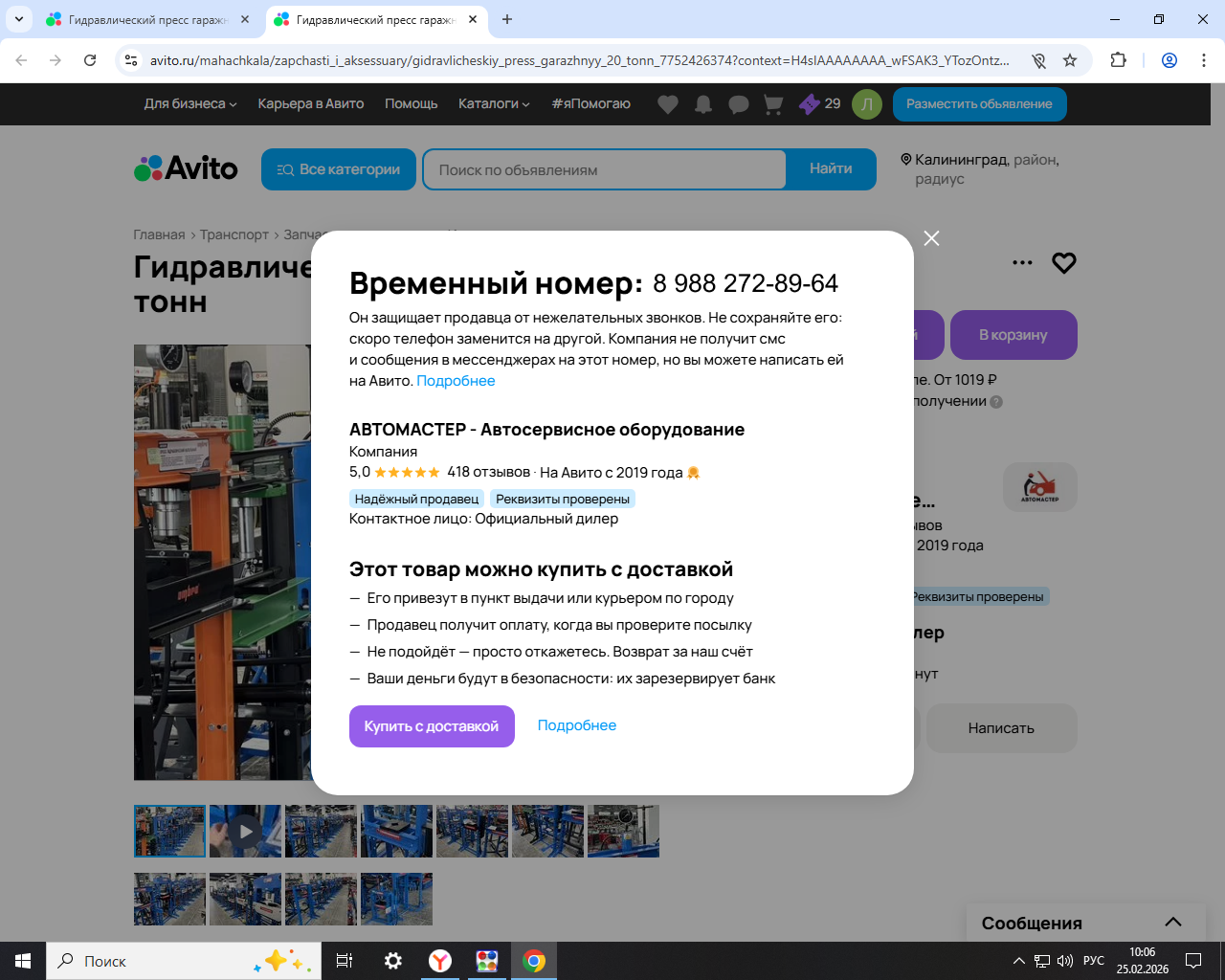Open 'Подробнее' link next to buy button
The width and height of the screenshot is (1225, 980).
[577, 725]
